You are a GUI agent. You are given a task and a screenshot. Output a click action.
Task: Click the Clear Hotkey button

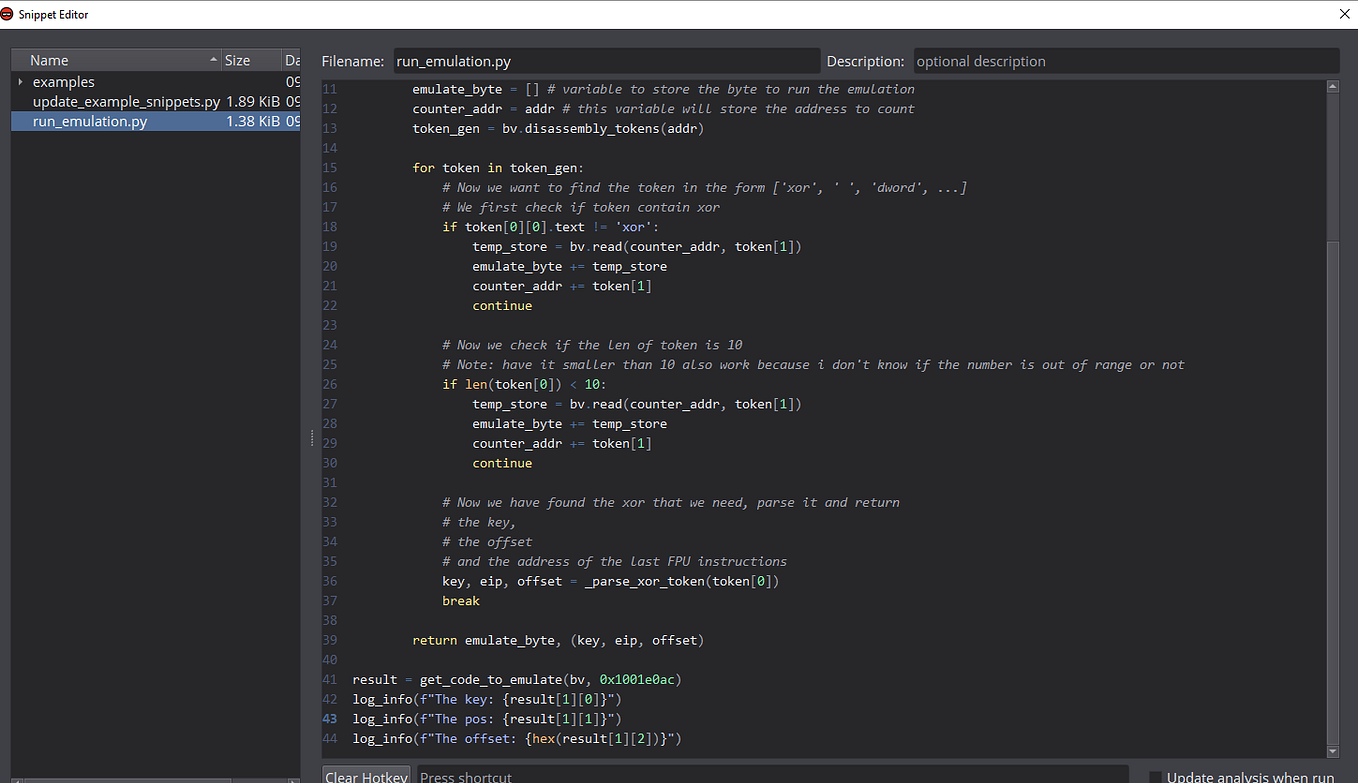click(366, 776)
